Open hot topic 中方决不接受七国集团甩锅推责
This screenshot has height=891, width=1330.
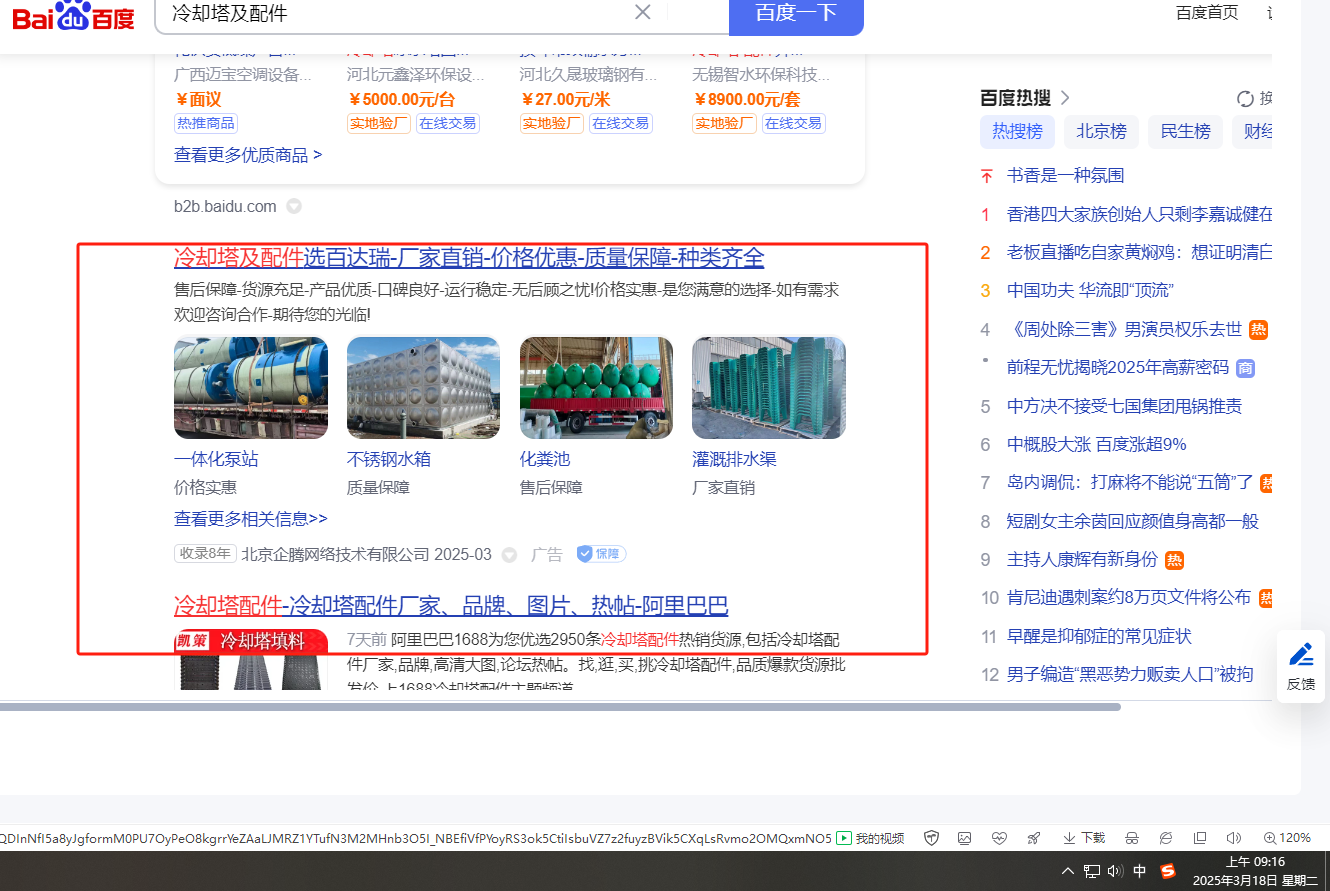pyautogui.click(x=1124, y=407)
